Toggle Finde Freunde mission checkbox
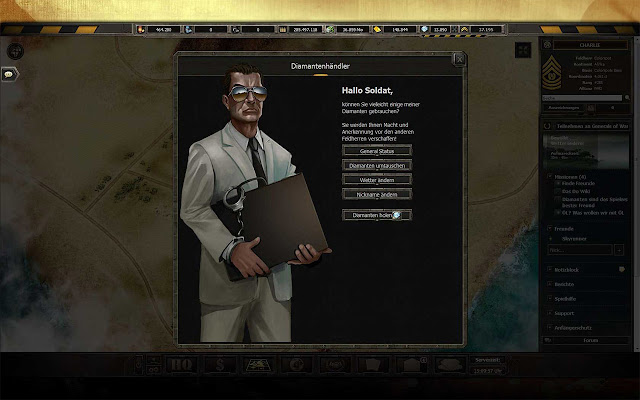This screenshot has width=640, height=400. click(558, 184)
